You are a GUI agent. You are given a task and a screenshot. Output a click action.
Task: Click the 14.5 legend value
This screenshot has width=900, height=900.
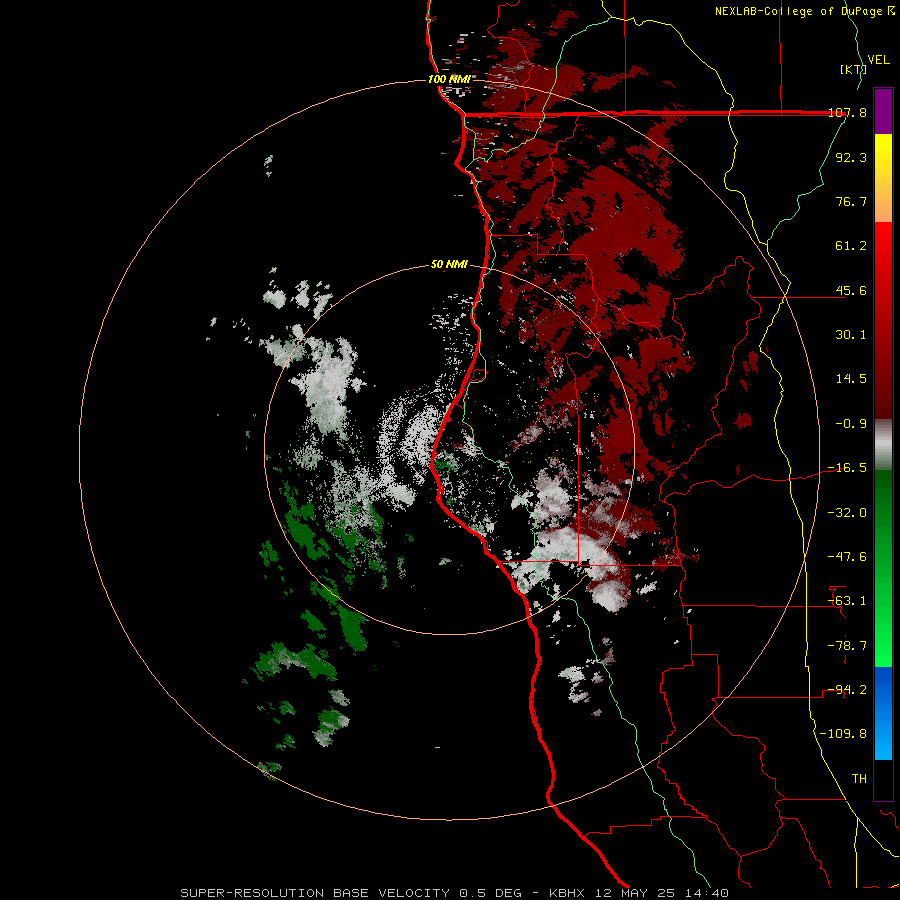click(x=851, y=379)
